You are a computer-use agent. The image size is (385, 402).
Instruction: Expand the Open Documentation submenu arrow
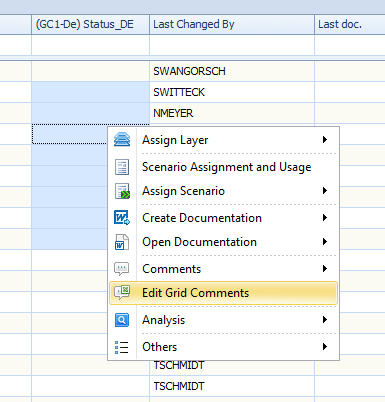[x=325, y=242]
